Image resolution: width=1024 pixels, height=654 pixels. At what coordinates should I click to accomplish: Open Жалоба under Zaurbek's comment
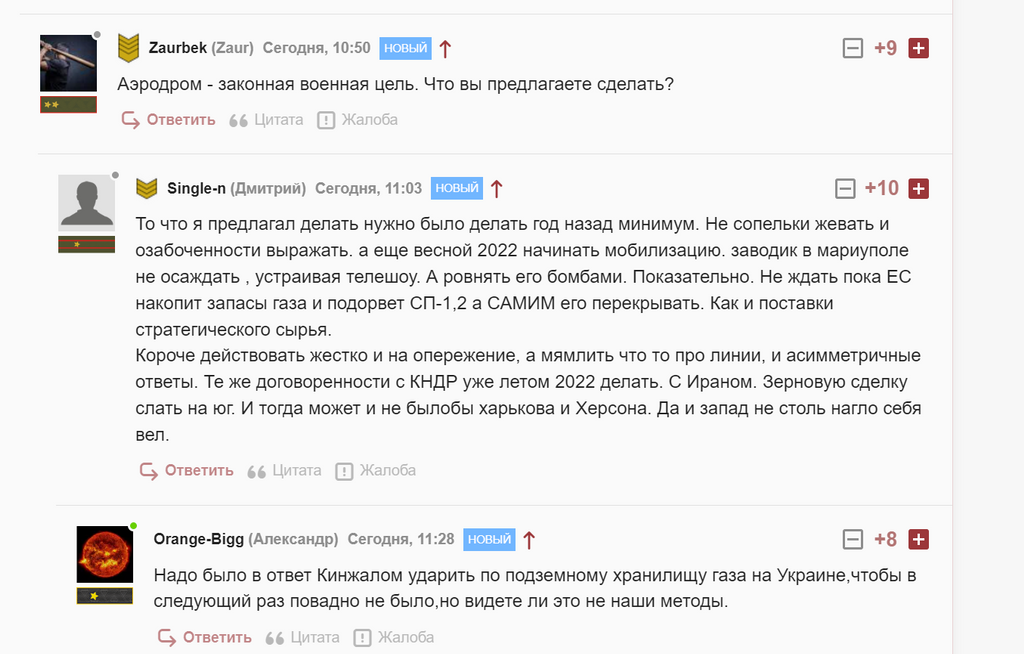point(371,119)
